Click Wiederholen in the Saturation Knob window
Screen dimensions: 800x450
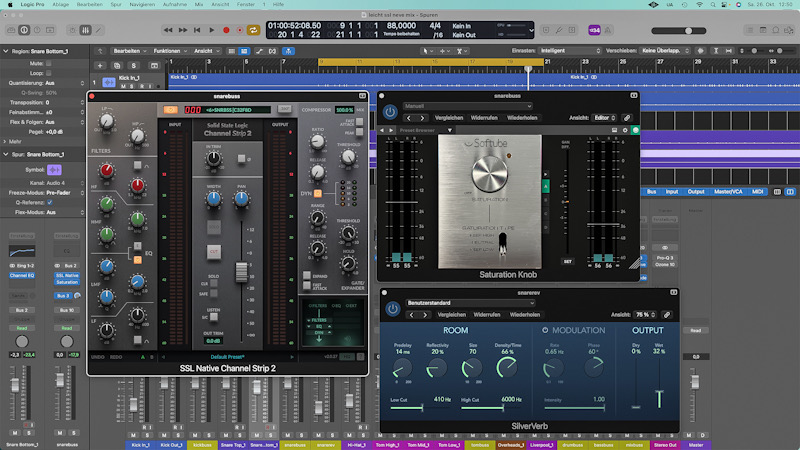522,118
